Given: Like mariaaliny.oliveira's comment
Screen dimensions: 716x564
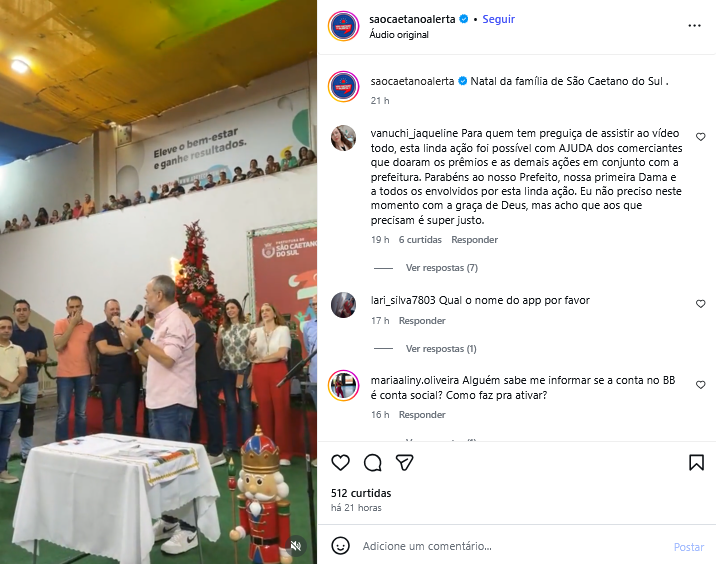Looking at the screenshot, I should pos(700,385).
